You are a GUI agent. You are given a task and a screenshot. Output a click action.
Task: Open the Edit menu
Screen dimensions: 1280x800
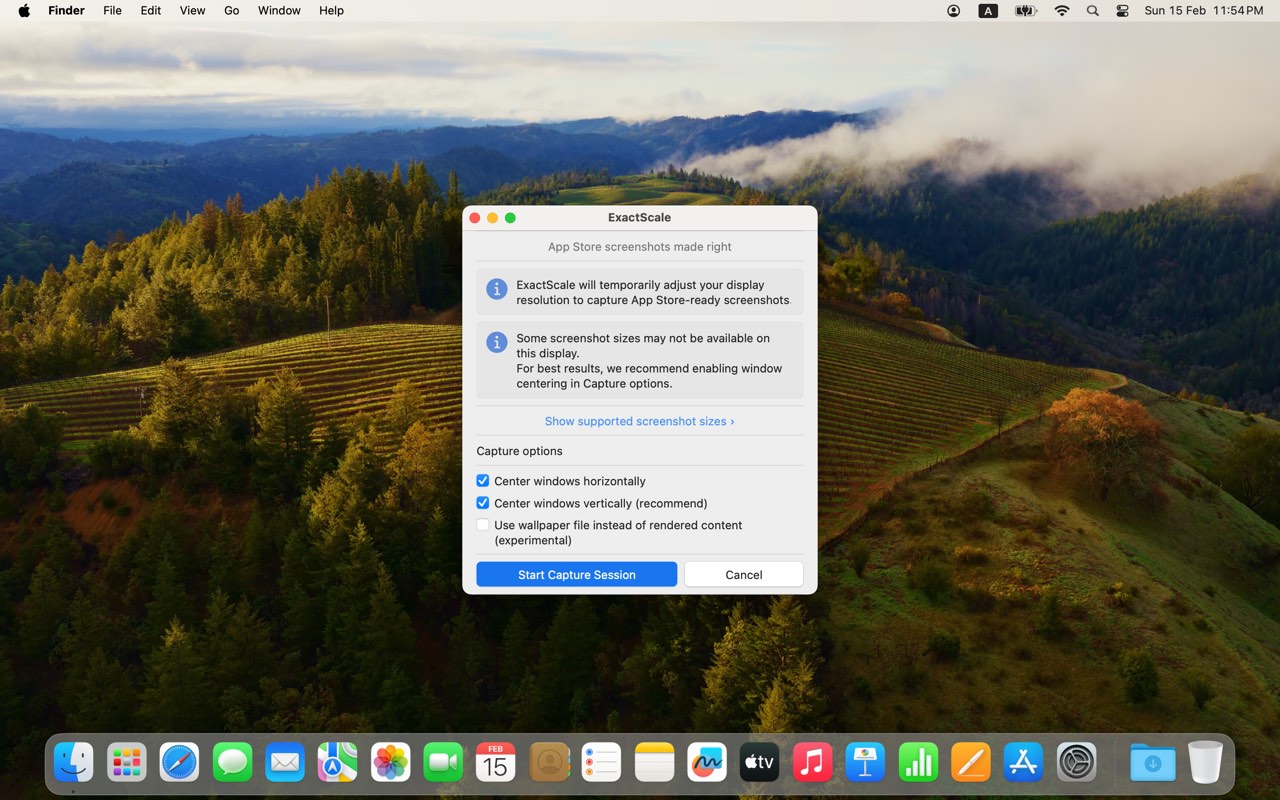(x=151, y=11)
